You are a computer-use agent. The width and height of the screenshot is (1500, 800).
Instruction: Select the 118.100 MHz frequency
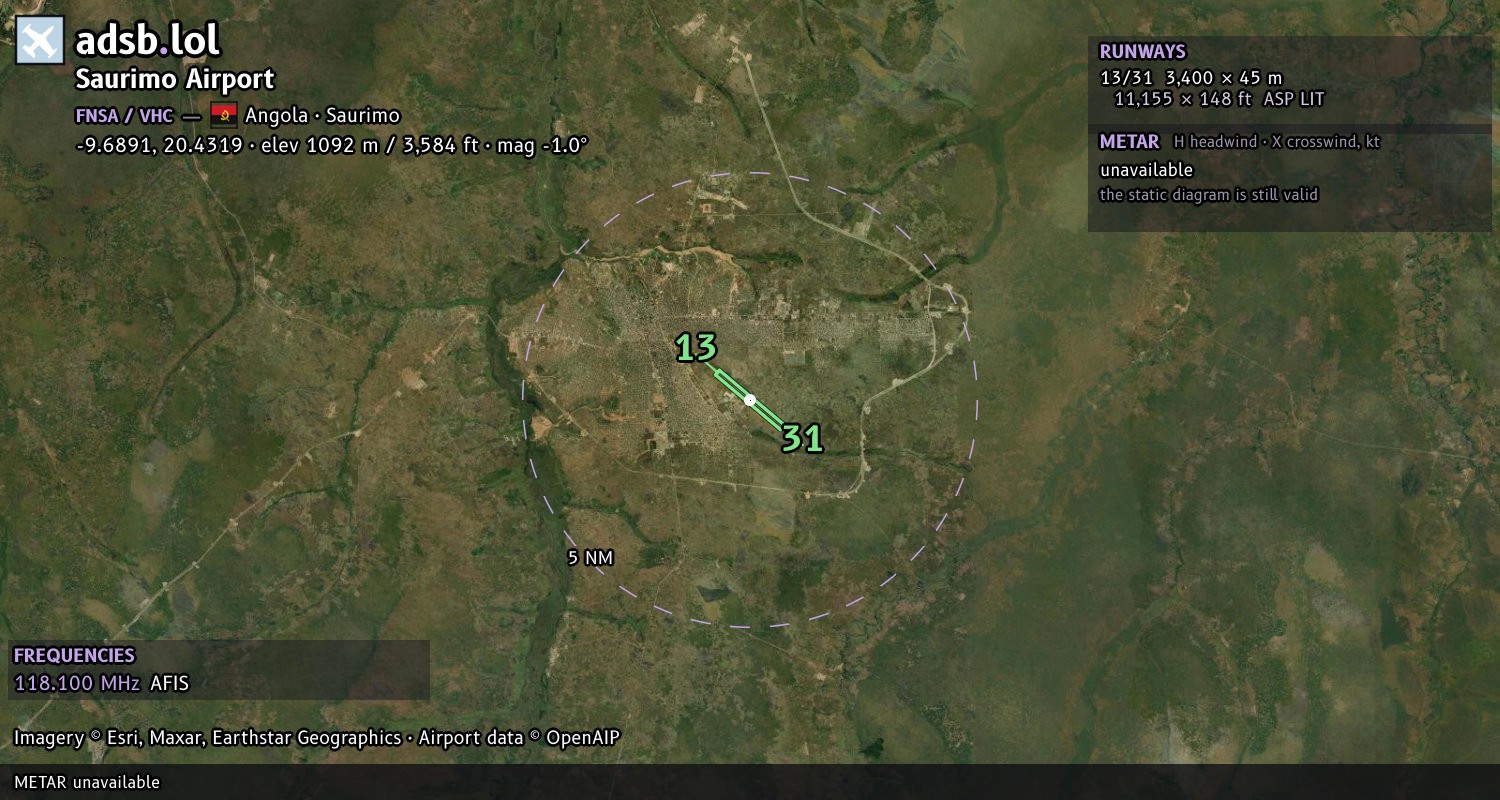(x=77, y=684)
